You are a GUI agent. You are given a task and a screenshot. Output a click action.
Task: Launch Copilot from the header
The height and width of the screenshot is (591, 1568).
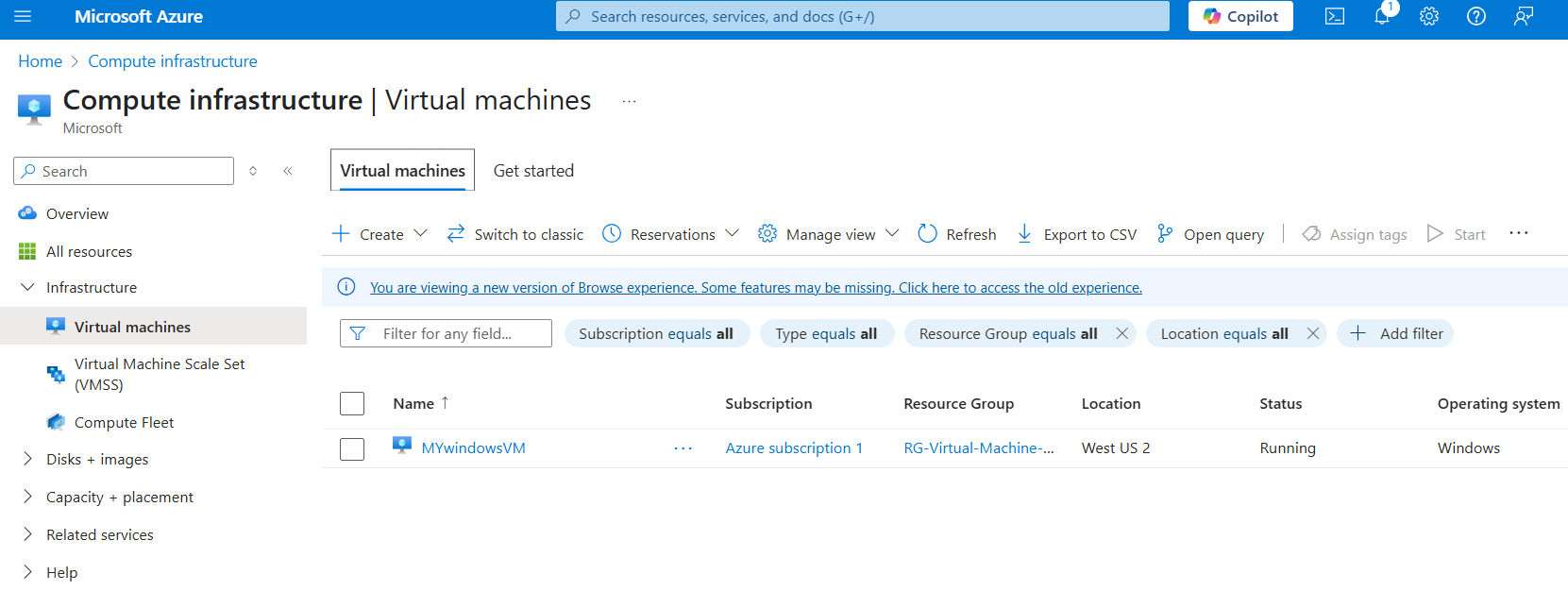[1240, 16]
